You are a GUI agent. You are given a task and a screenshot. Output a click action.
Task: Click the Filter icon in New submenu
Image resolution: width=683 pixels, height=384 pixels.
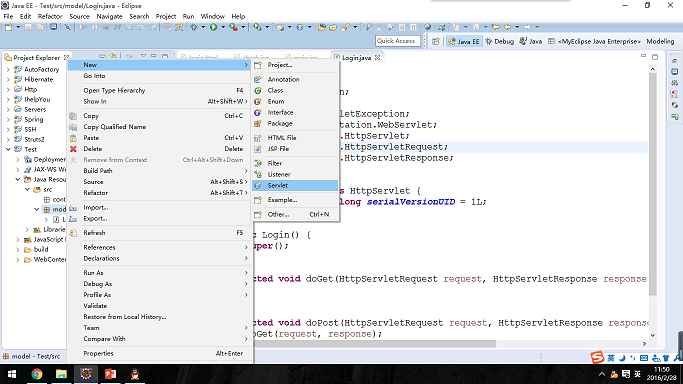(x=258, y=163)
